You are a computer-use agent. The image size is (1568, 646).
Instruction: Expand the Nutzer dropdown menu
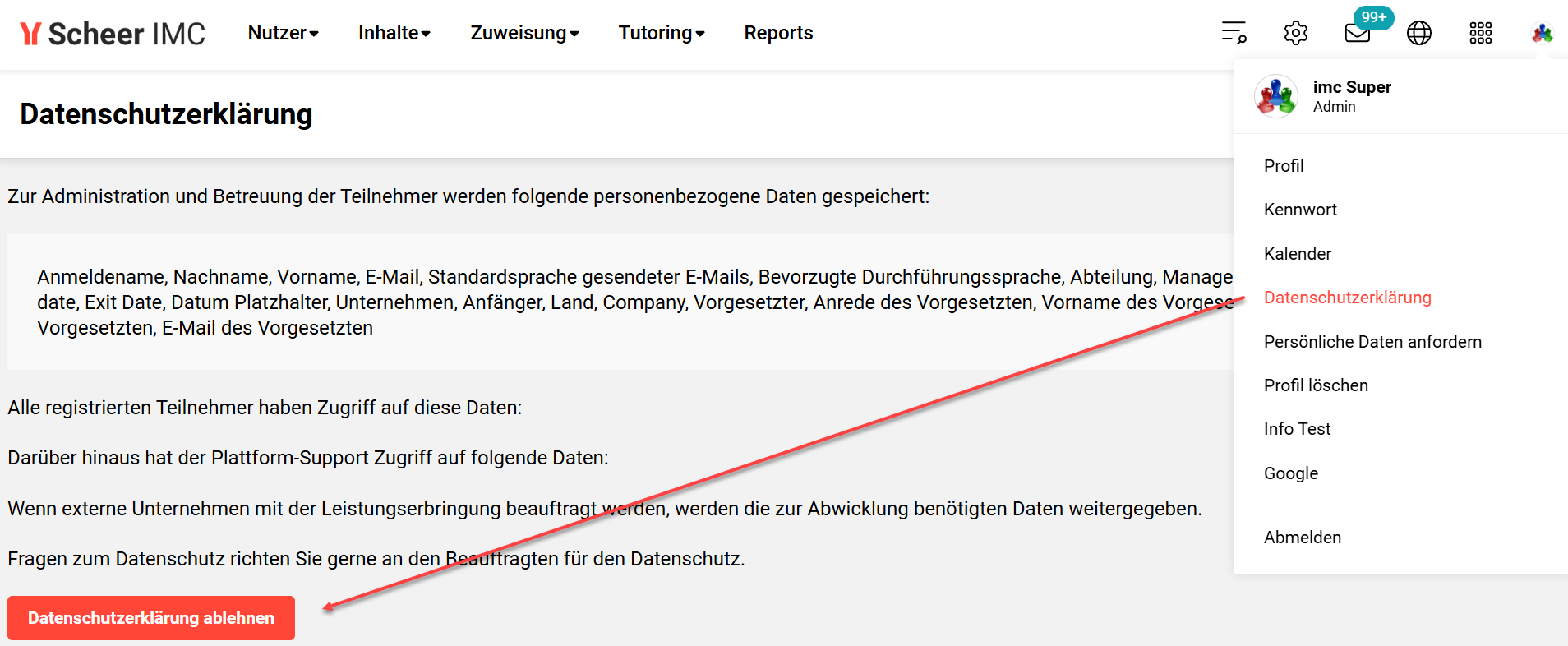click(284, 33)
